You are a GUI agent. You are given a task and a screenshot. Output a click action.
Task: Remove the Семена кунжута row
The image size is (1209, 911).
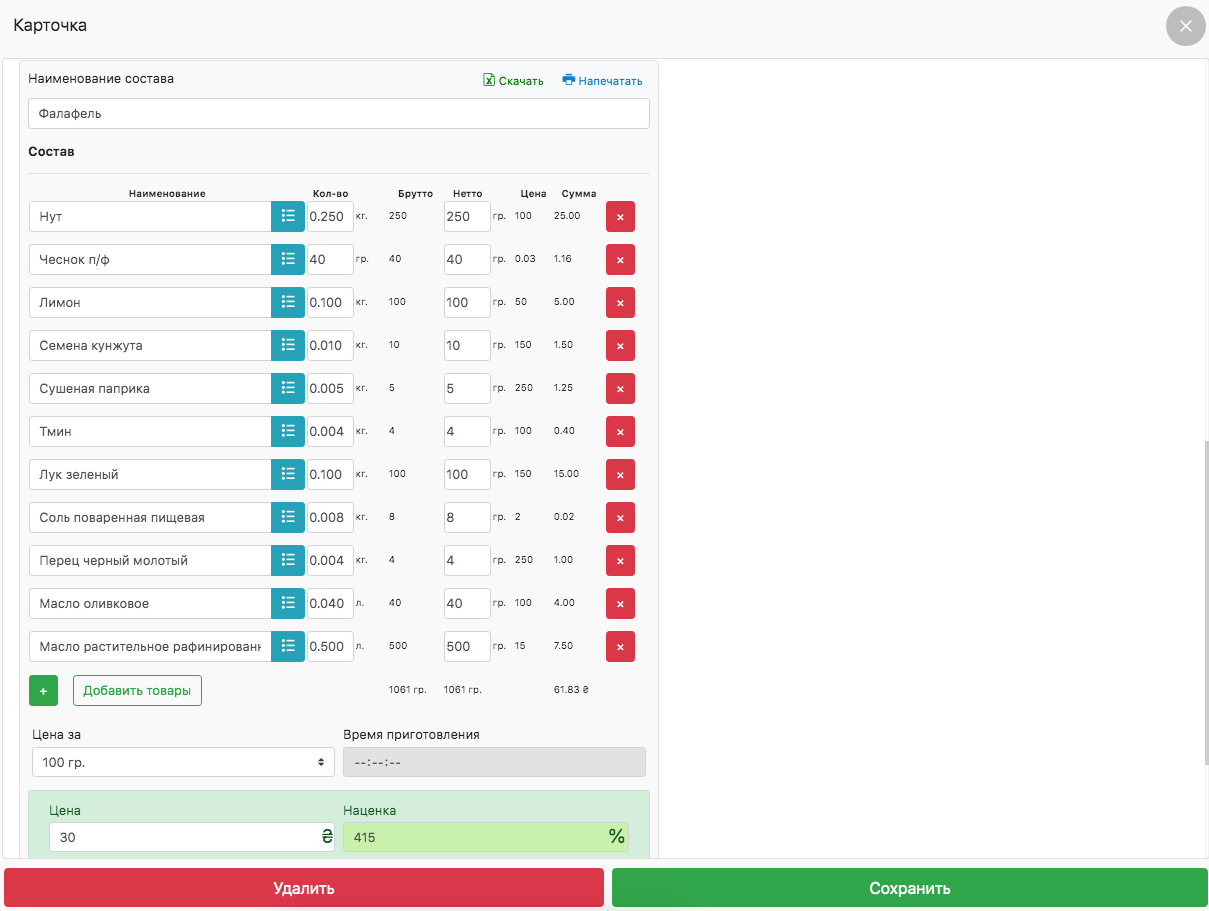(620, 346)
